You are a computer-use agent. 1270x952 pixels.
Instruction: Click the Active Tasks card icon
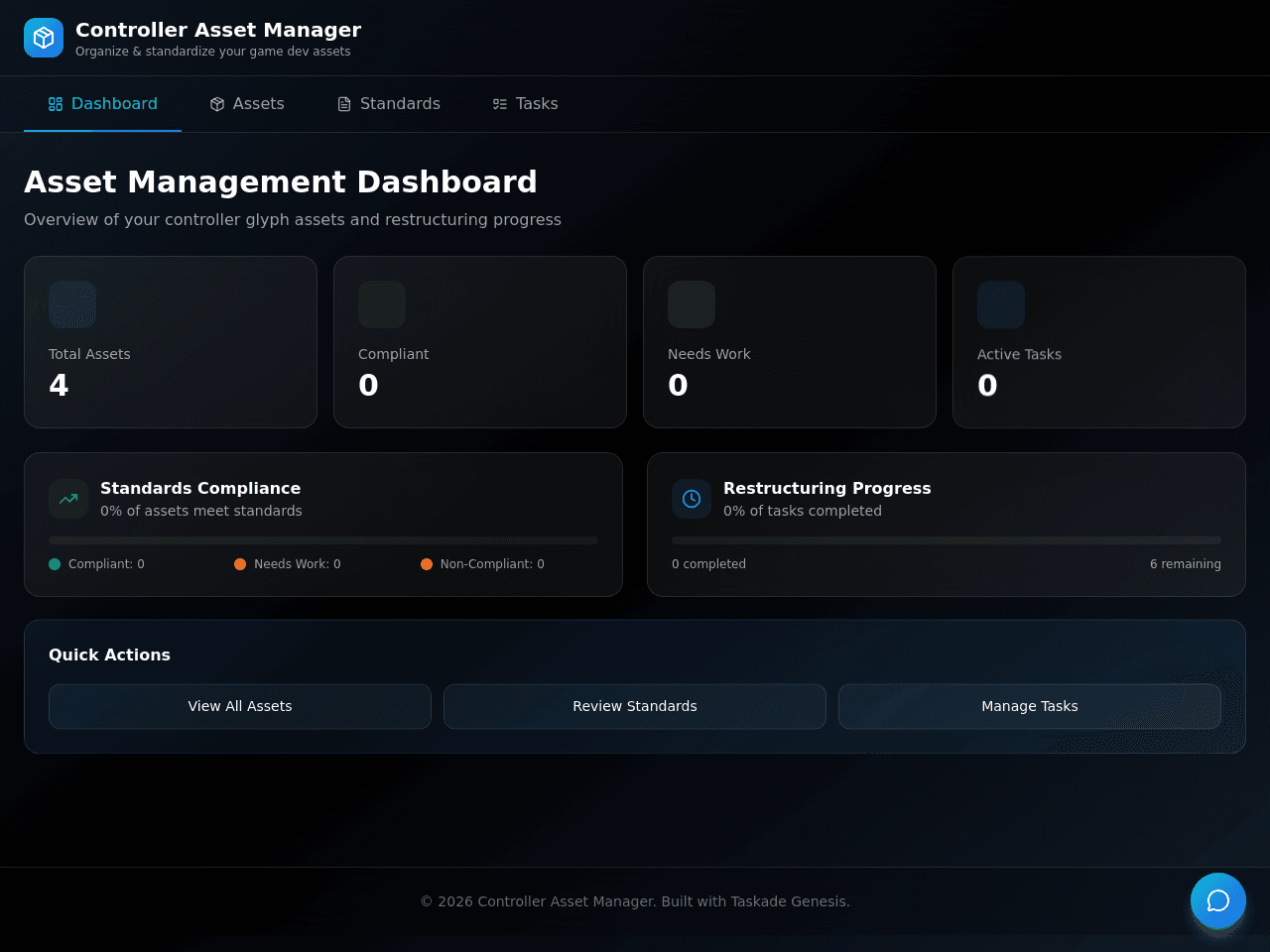pos(1001,304)
